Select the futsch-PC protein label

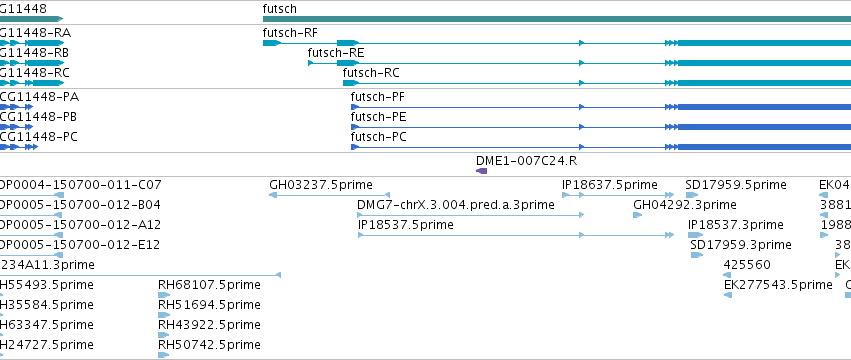(x=378, y=137)
